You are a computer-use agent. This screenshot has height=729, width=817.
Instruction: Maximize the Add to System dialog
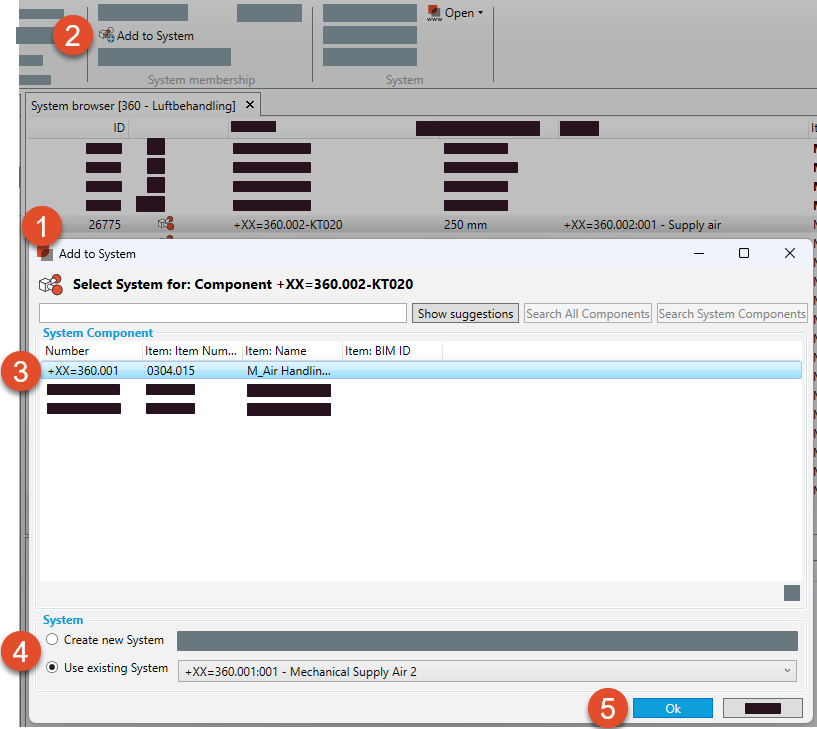(744, 254)
